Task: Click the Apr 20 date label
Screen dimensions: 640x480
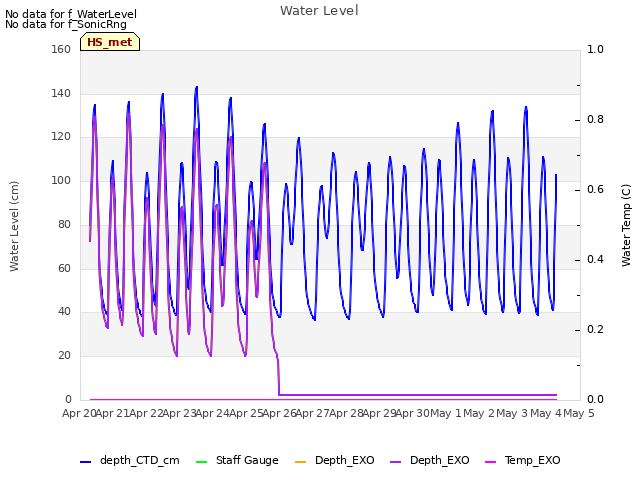Action: 79,413
